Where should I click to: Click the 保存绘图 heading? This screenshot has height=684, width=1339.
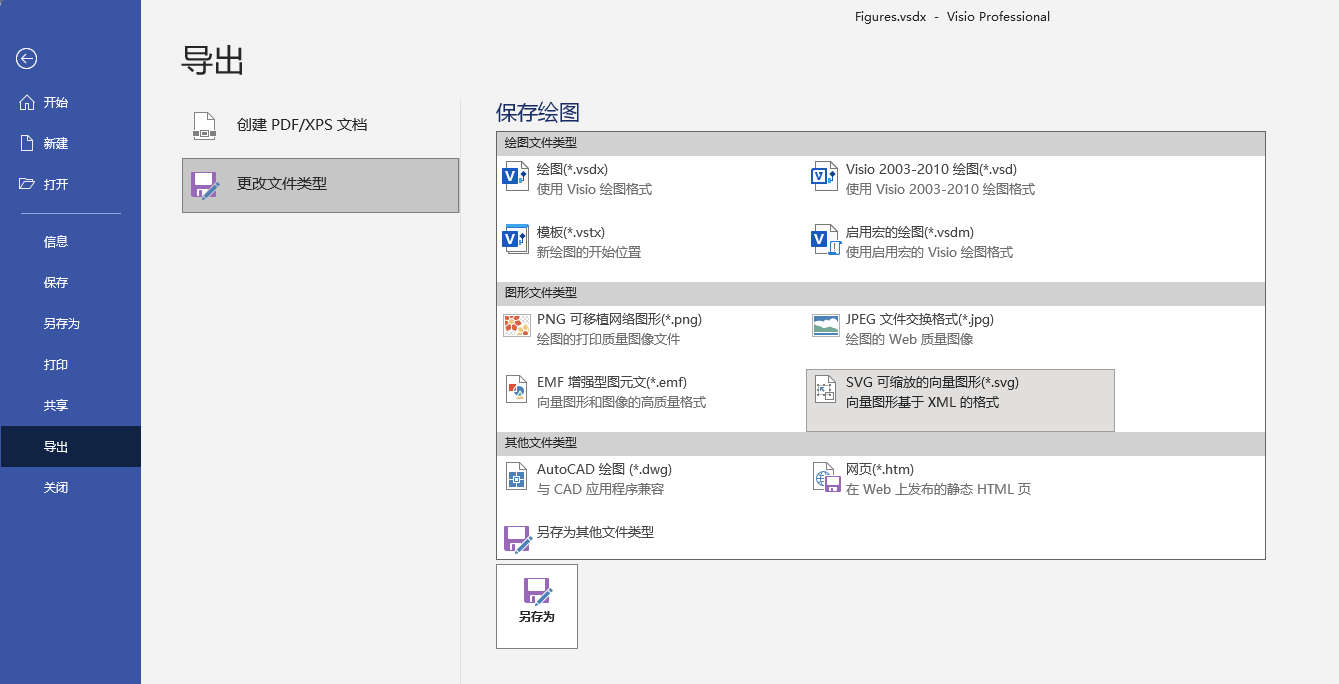click(x=538, y=112)
